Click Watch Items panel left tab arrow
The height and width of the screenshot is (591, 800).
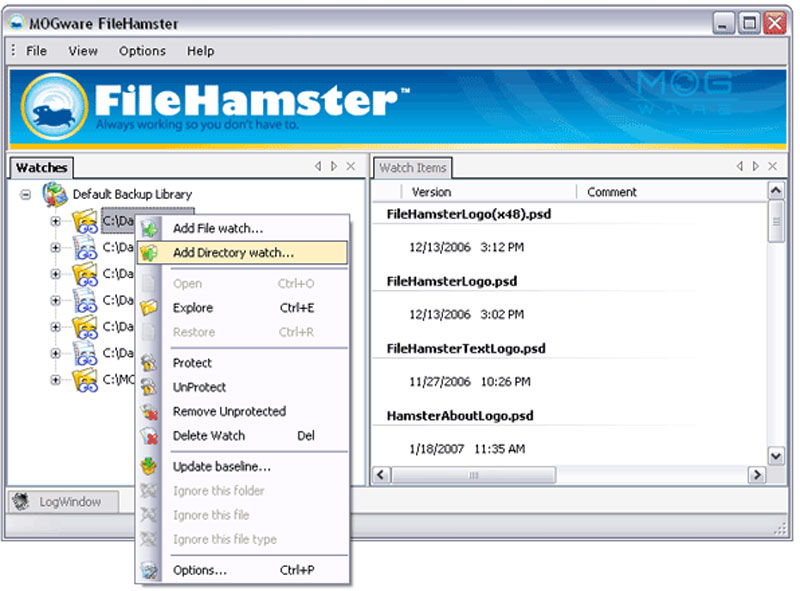point(740,166)
